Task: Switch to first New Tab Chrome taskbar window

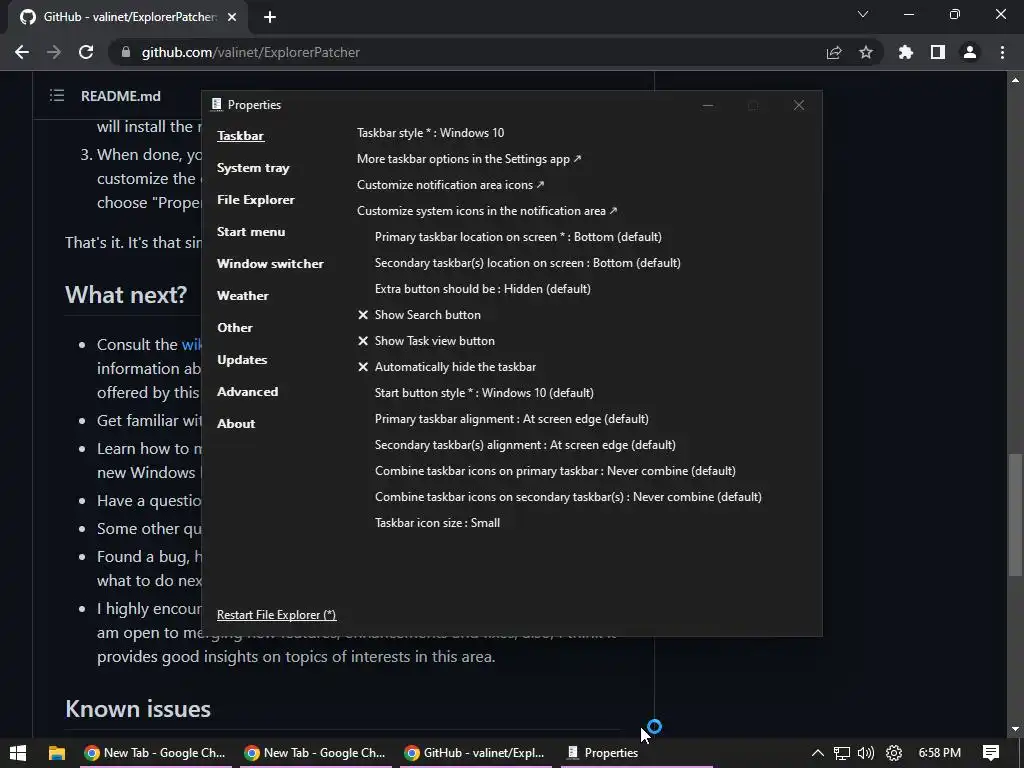Action: point(155,753)
